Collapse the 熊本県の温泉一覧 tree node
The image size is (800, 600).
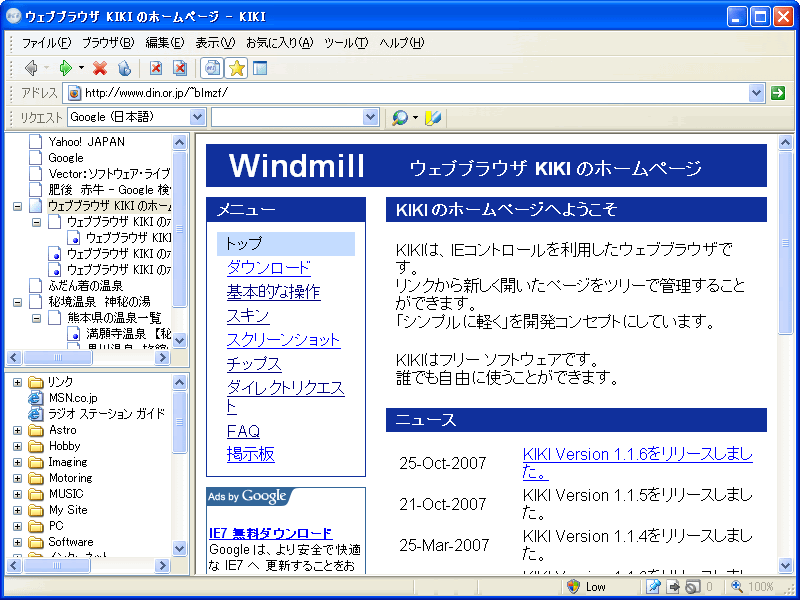tap(36, 318)
